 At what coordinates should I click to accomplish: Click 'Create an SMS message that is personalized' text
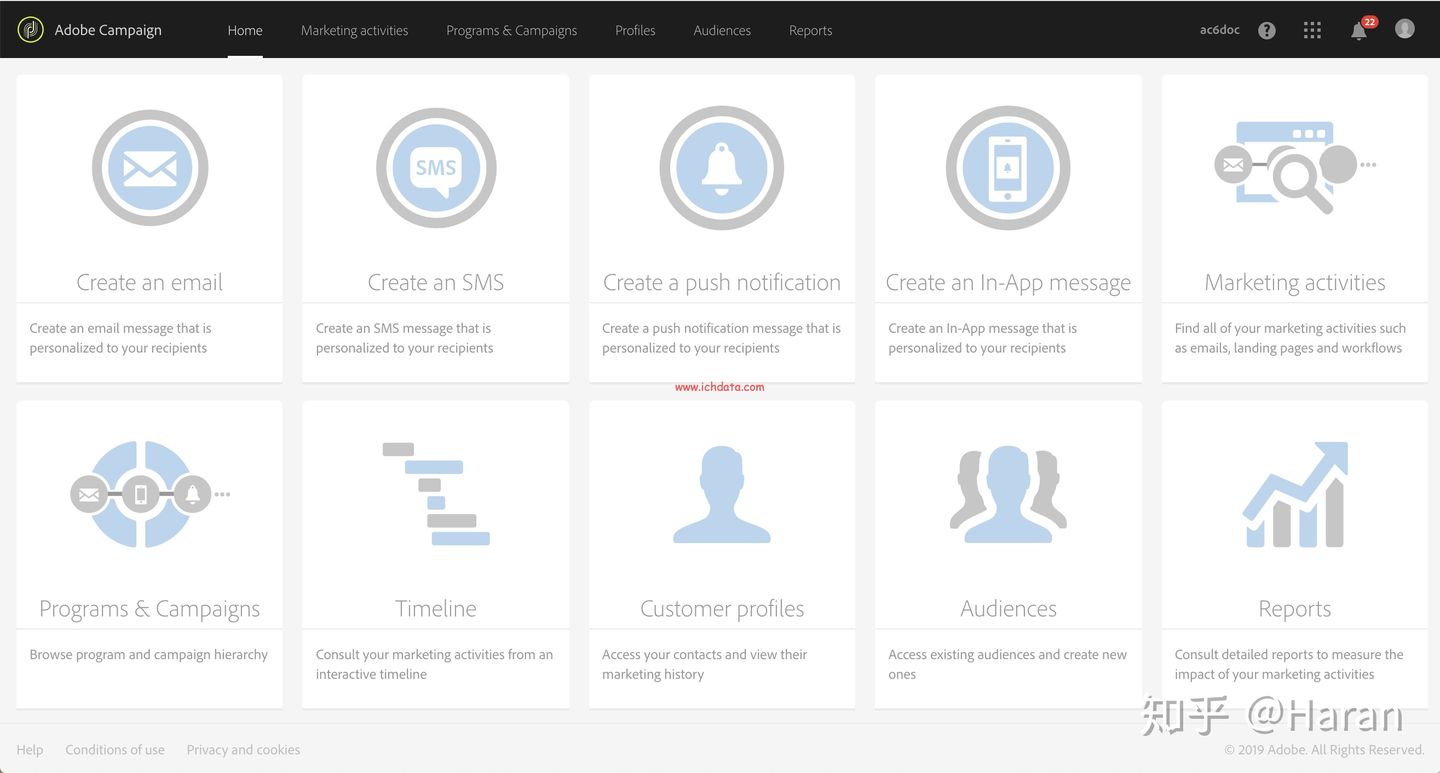click(x=404, y=338)
